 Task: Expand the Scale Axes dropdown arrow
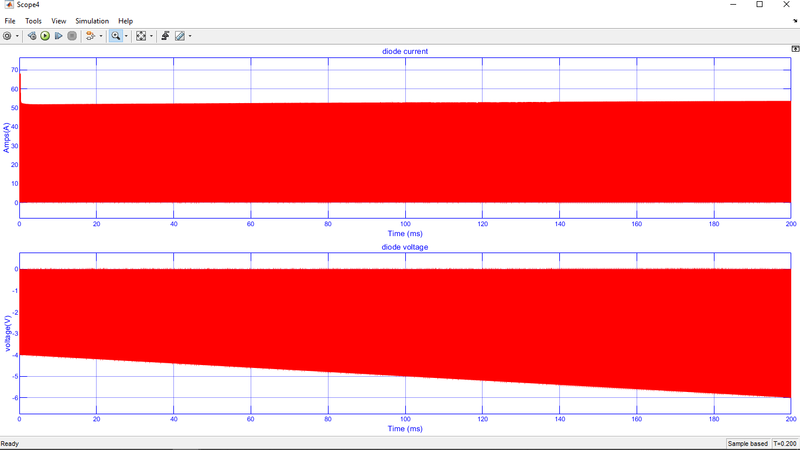click(x=151, y=36)
